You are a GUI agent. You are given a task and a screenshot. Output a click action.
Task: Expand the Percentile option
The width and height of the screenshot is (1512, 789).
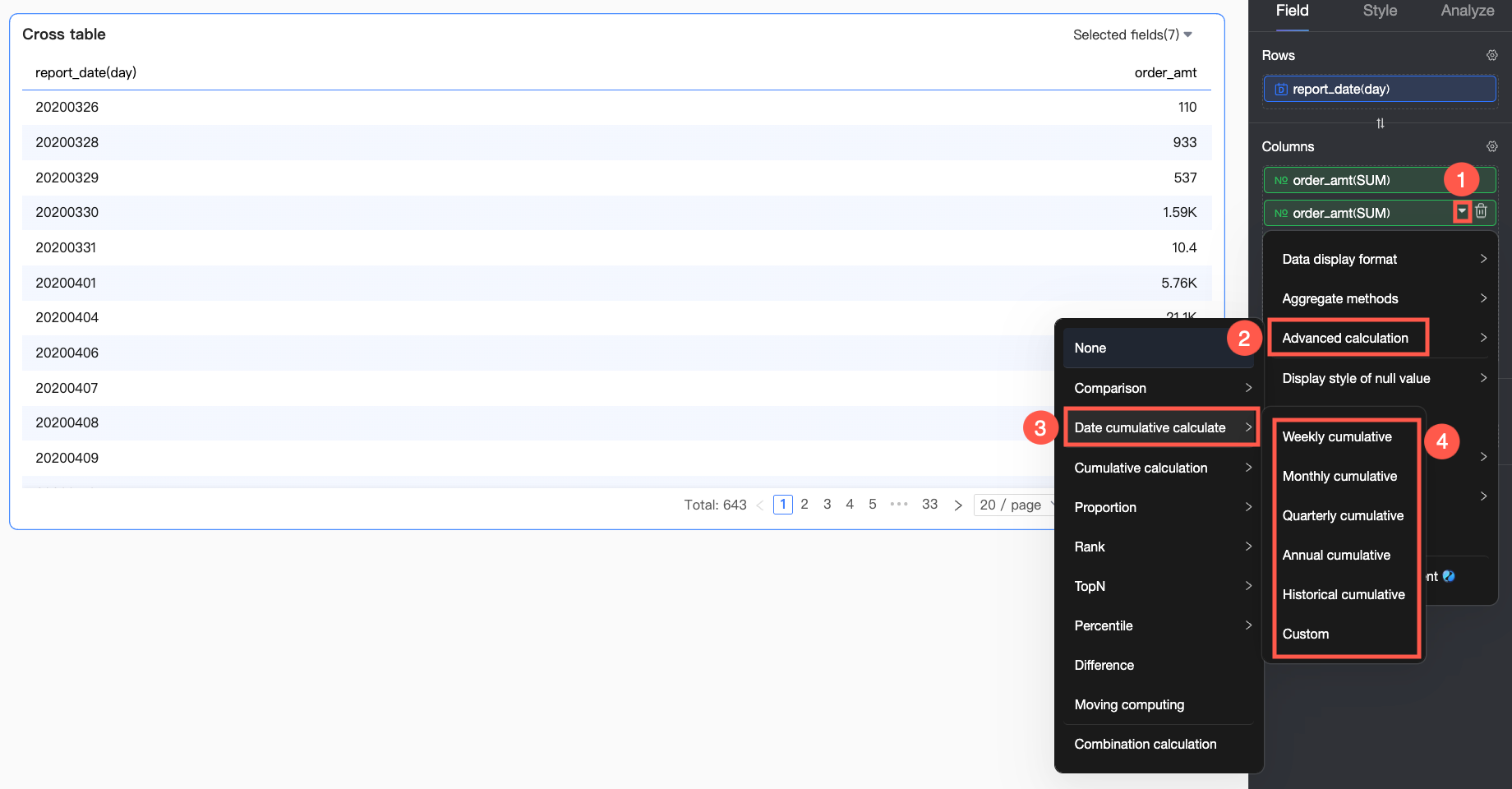coord(1159,625)
